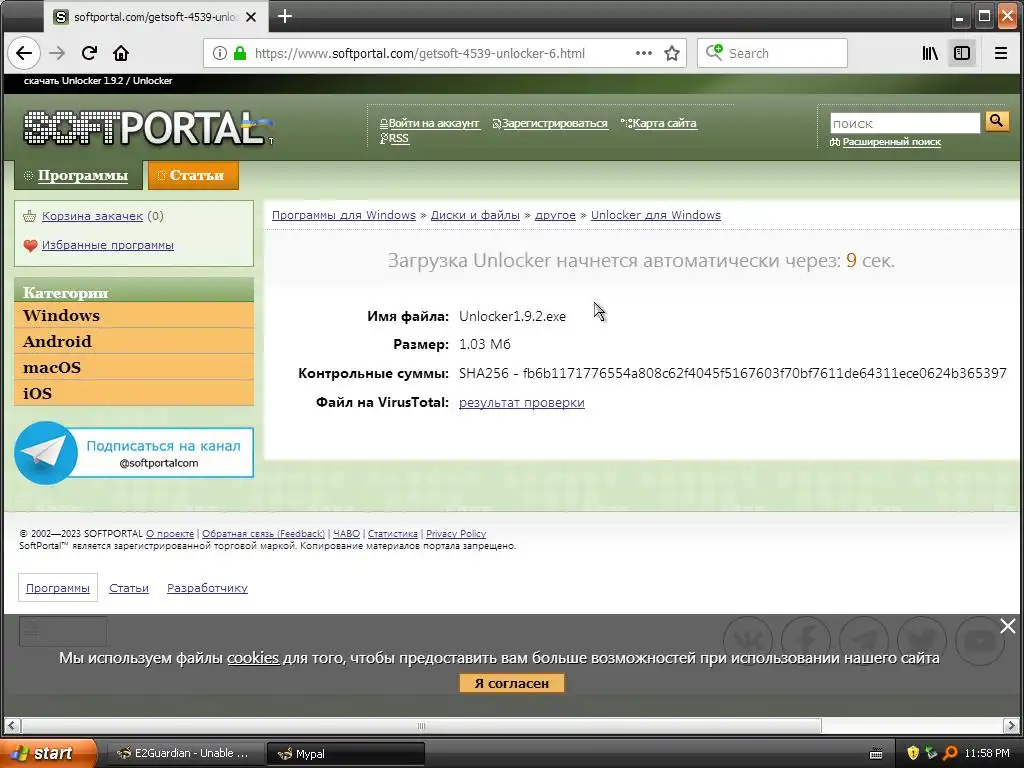This screenshot has height=768, width=1024.
Task: Open ЧАВО footer link
Action: (x=346, y=534)
